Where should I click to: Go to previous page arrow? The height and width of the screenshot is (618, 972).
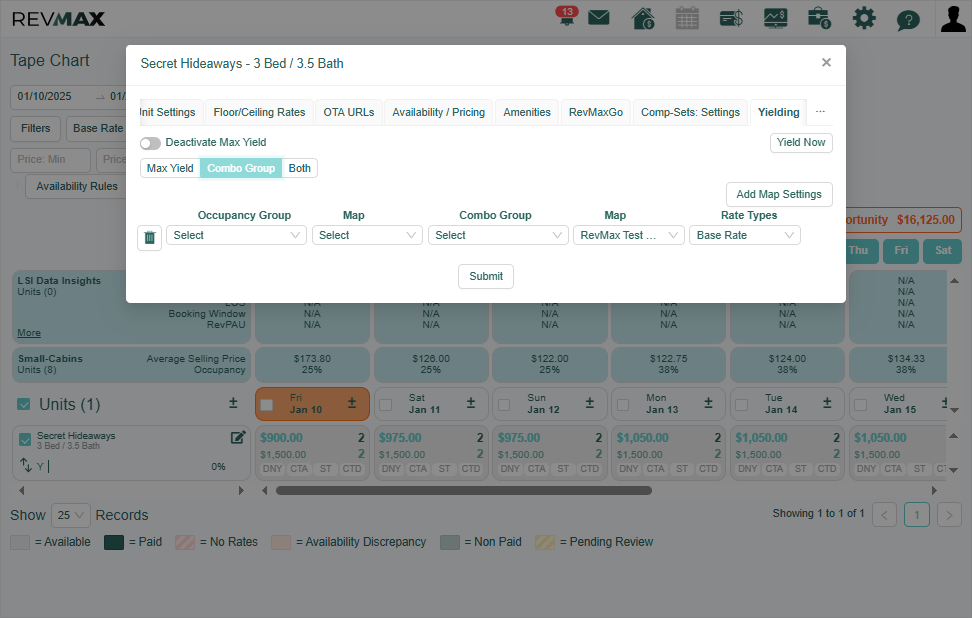[x=884, y=515]
